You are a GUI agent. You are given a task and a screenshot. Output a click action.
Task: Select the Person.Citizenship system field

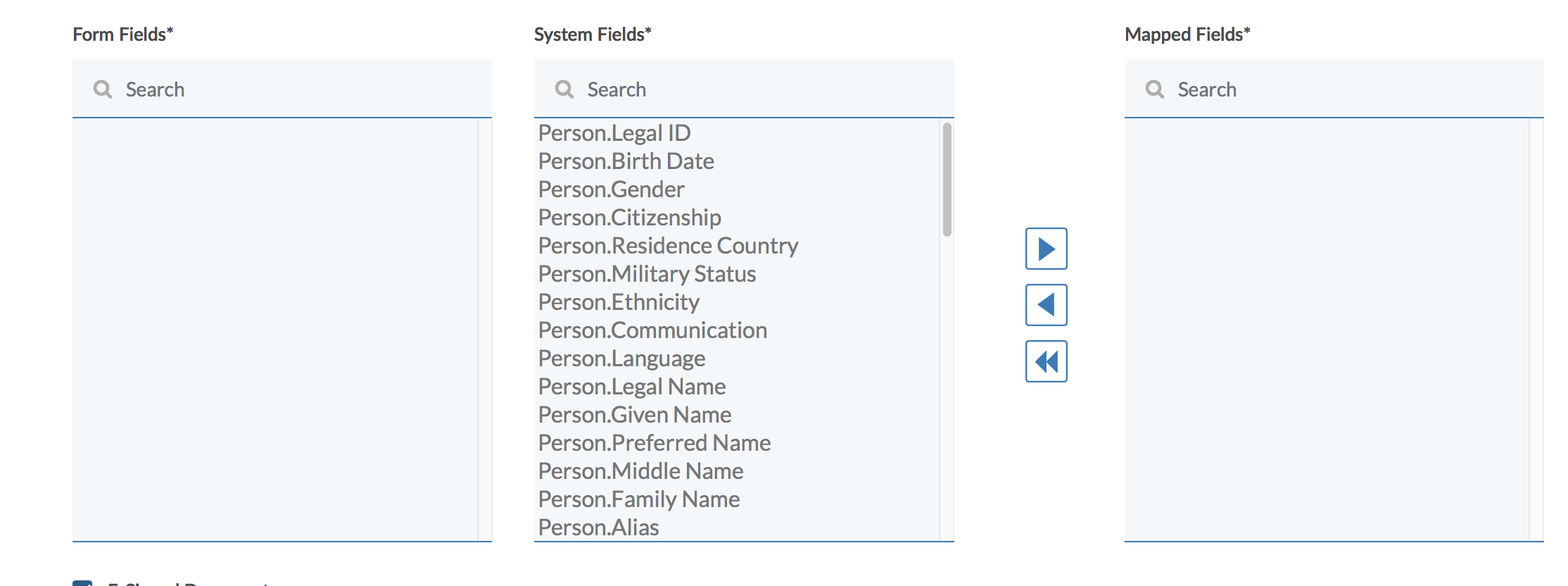click(629, 218)
